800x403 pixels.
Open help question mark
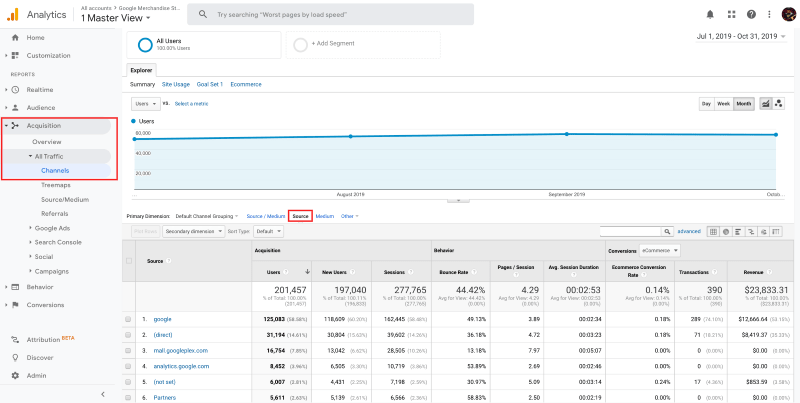tap(751, 14)
